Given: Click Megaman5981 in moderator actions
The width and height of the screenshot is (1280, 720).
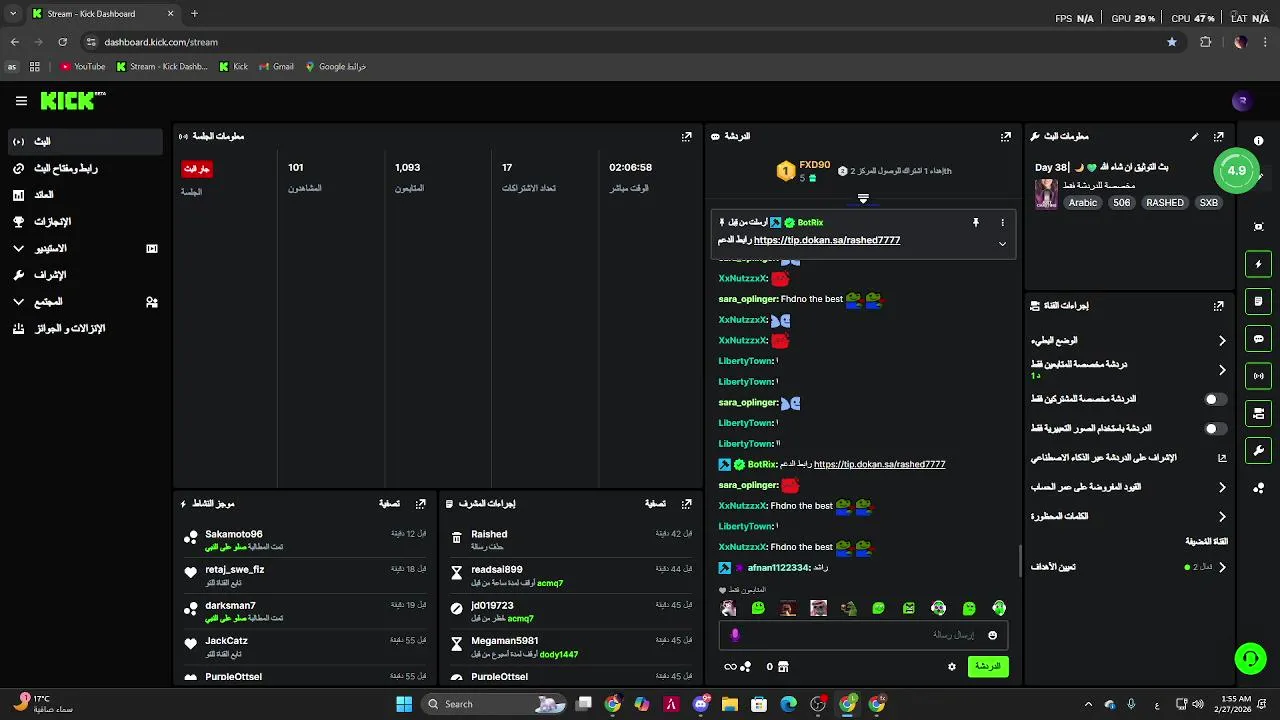Looking at the screenshot, I should click(x=504, y=641).
